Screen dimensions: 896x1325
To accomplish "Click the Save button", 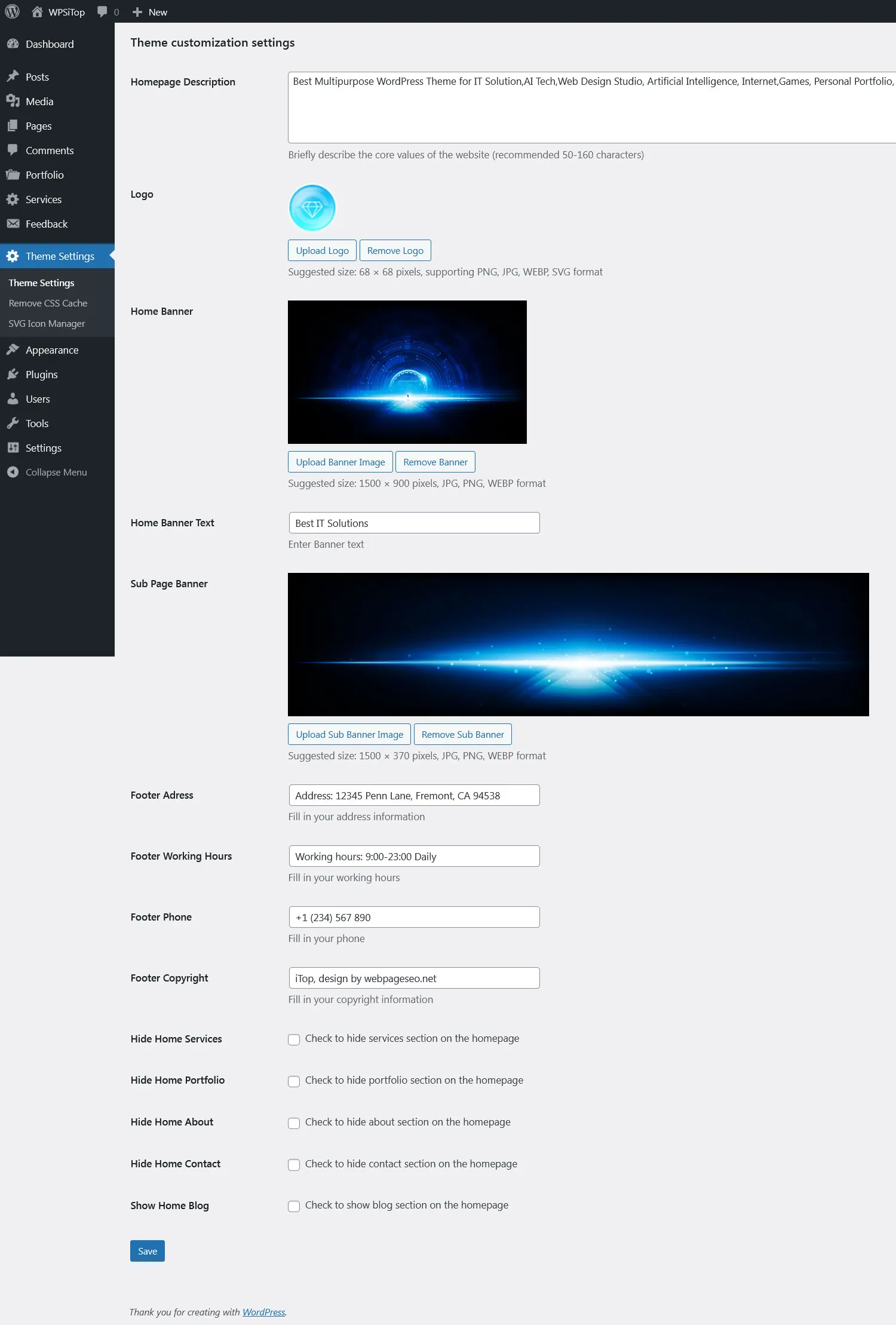I will point(148,1251).
